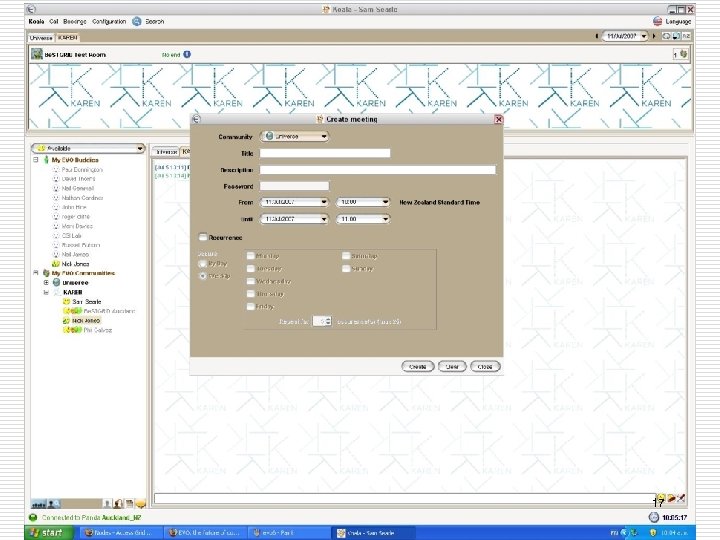Tick the Wednesday checkbox
The height and width of the screenshot is (540, 720).
250,281
